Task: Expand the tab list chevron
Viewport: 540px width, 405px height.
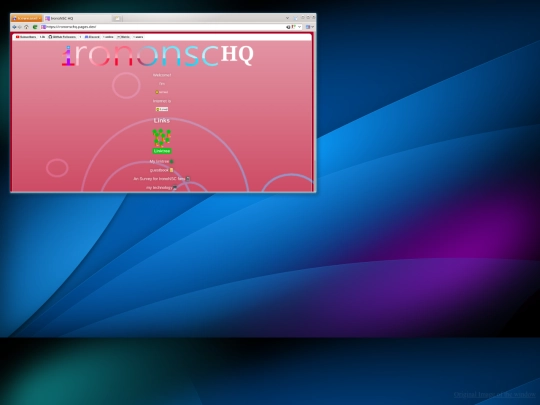Action: tap(287, 18)
